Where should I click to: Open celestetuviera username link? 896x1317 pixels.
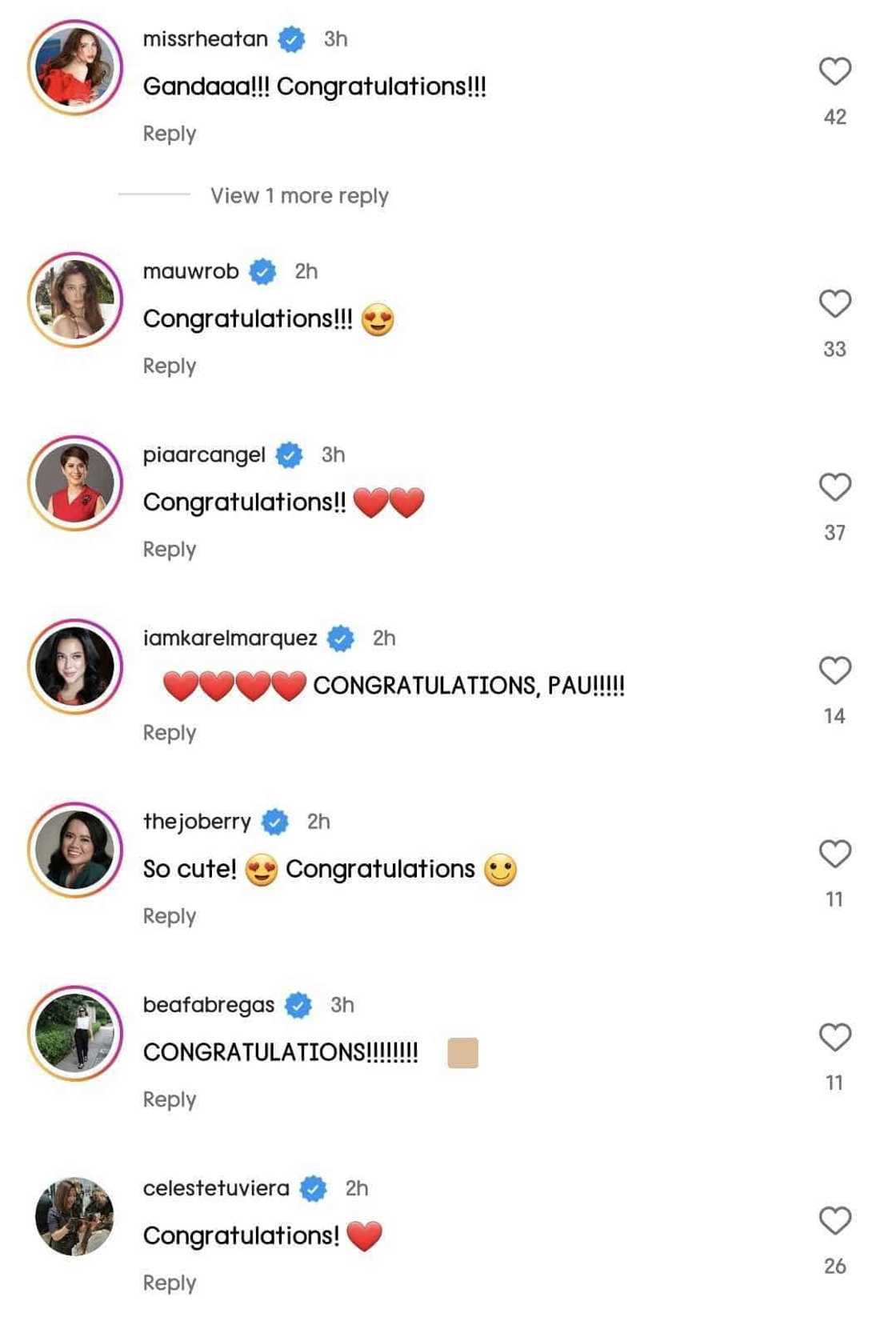216,1188
